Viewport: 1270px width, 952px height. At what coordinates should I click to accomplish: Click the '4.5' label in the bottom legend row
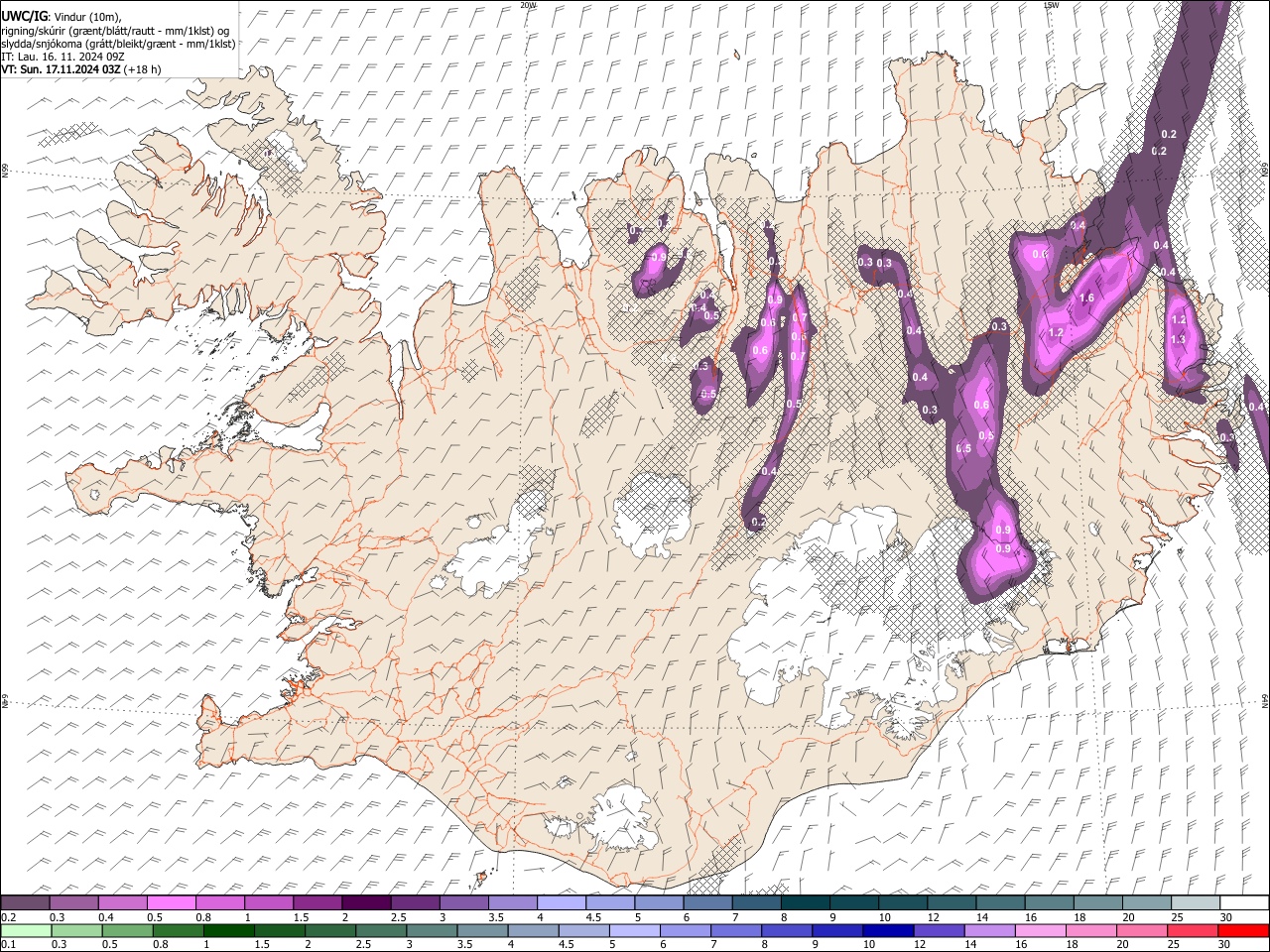tap(567, 944)
